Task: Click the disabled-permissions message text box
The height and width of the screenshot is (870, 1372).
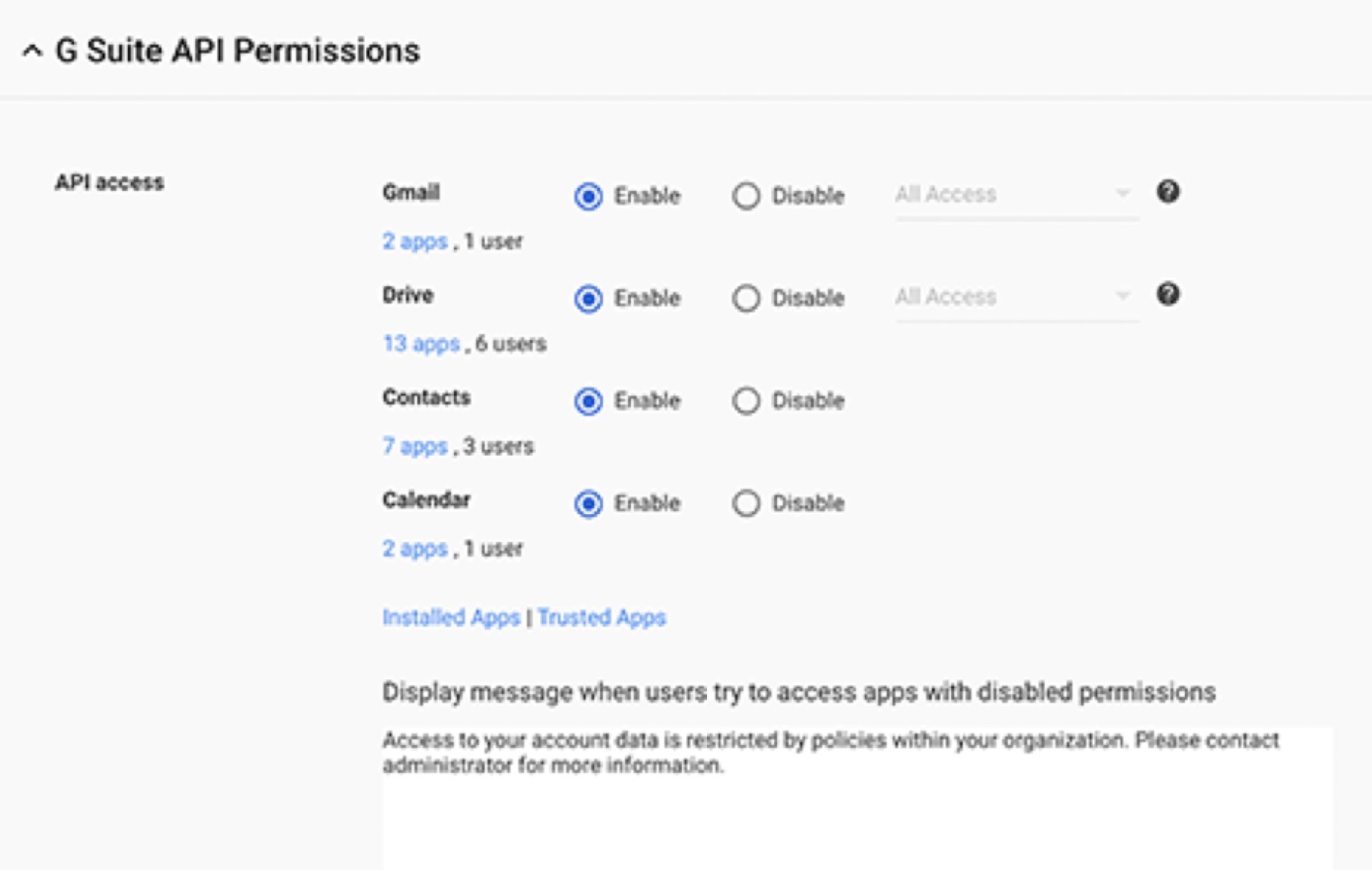Action: tap(857, 798)
